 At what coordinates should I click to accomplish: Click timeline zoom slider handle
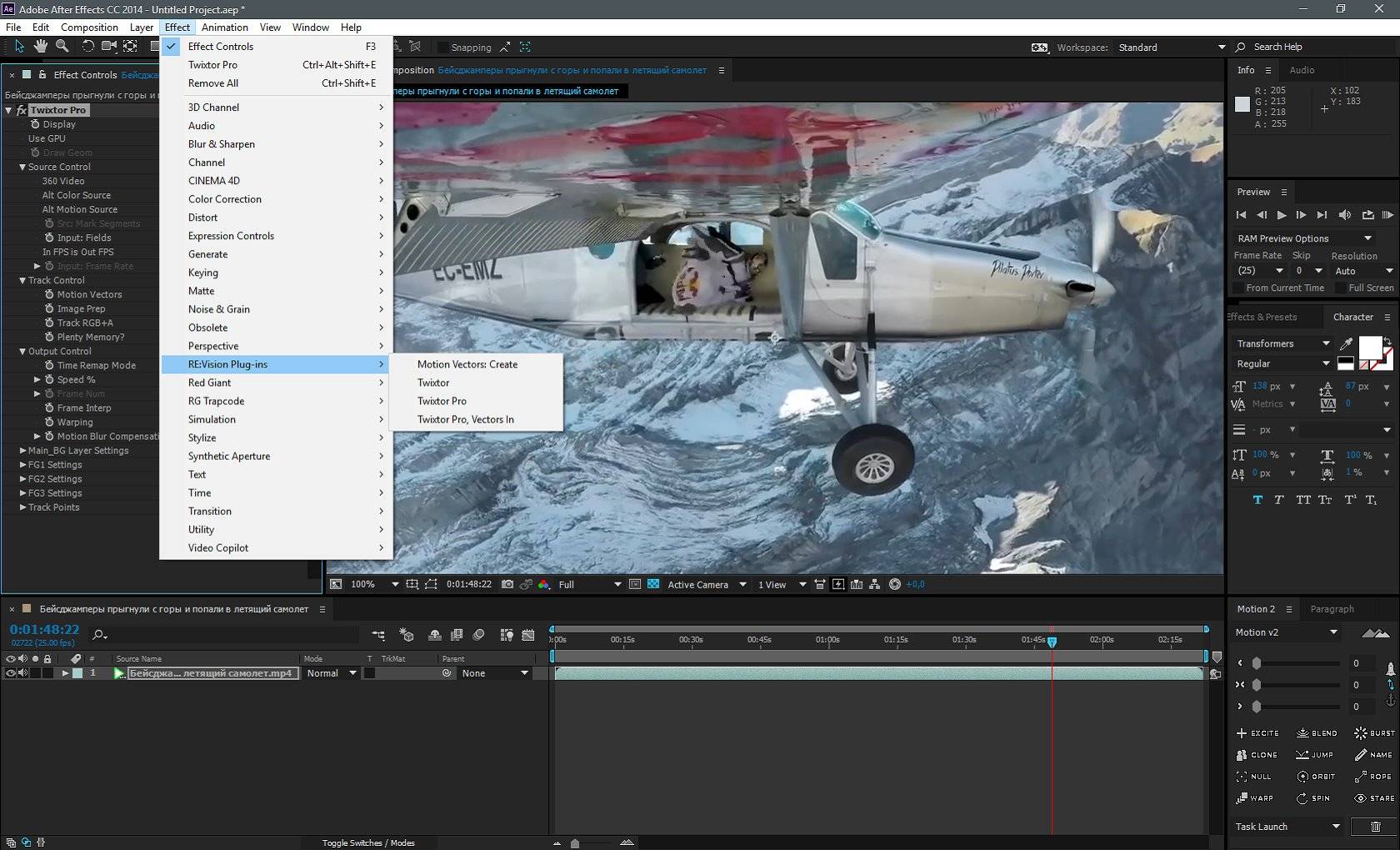coord(574,843)
